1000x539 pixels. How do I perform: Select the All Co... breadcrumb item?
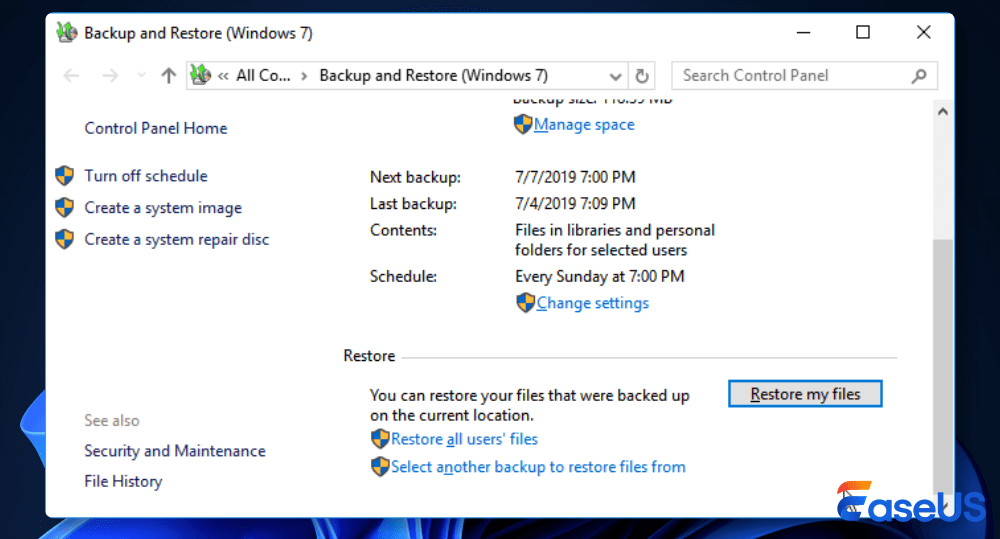click(263, 76)
